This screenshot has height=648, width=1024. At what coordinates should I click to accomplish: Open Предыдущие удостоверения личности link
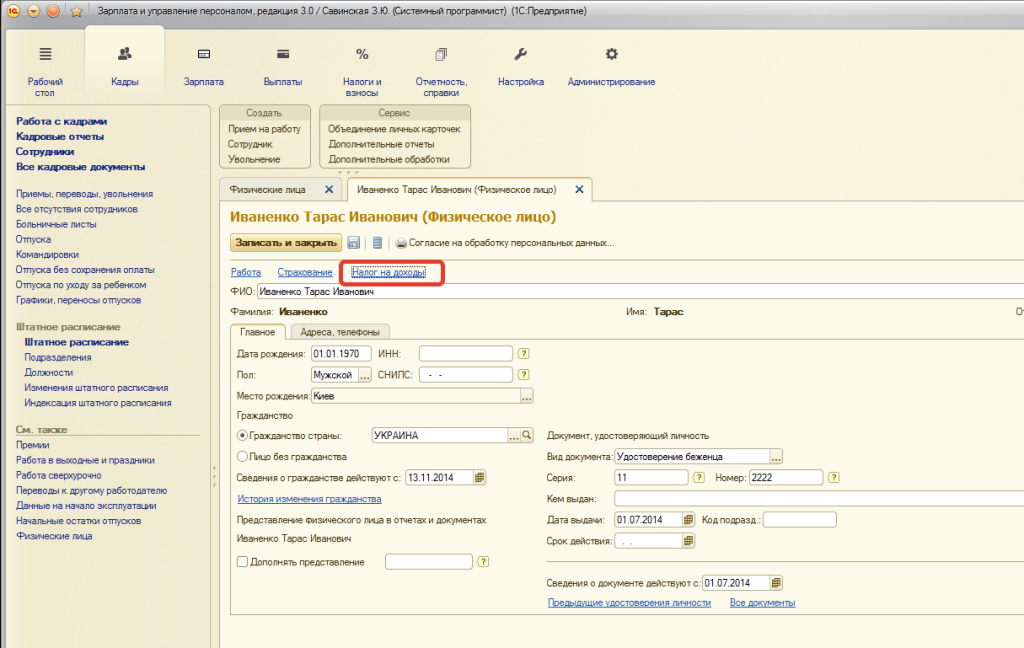pos(629,602)
